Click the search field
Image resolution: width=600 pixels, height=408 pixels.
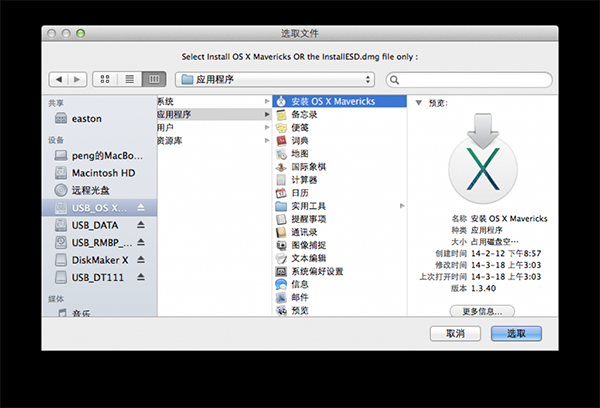tap(469, 80)
